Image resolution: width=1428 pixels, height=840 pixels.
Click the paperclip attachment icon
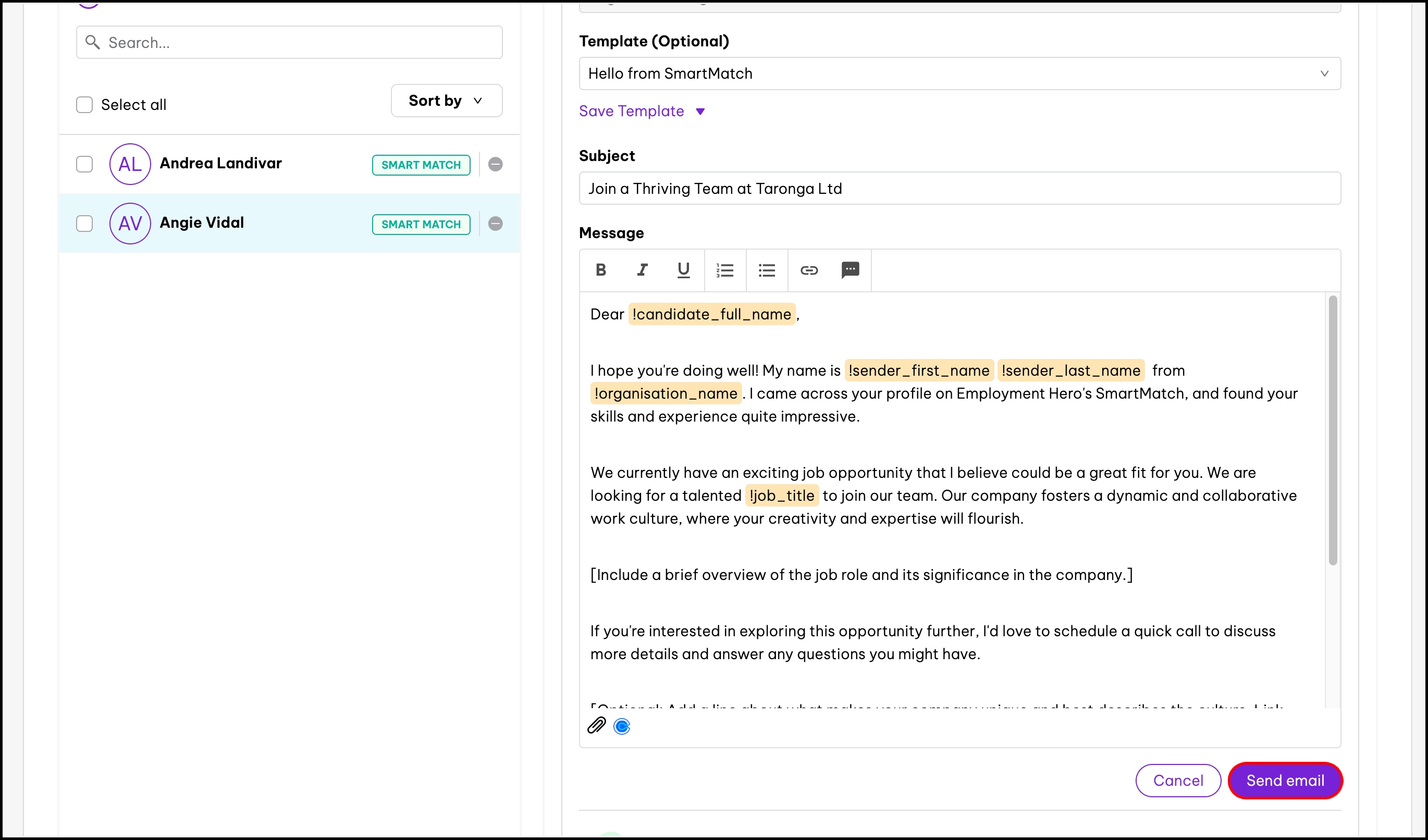click(x=596, y=725)
